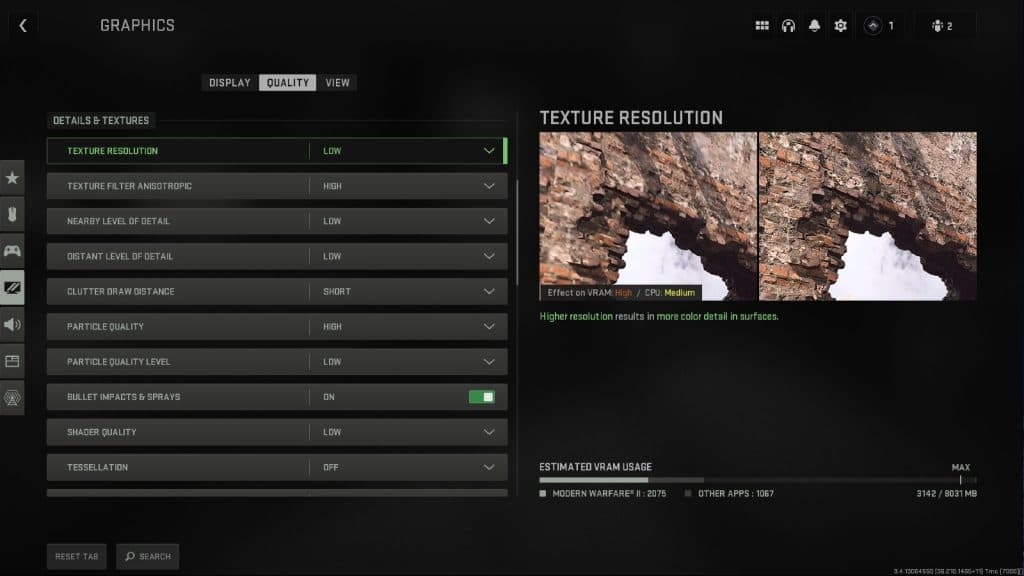The height and width of the screenshot is (576, 1024).
Task: Expand the Clutter Draw Distance dropdown
Action: [489, 292]
